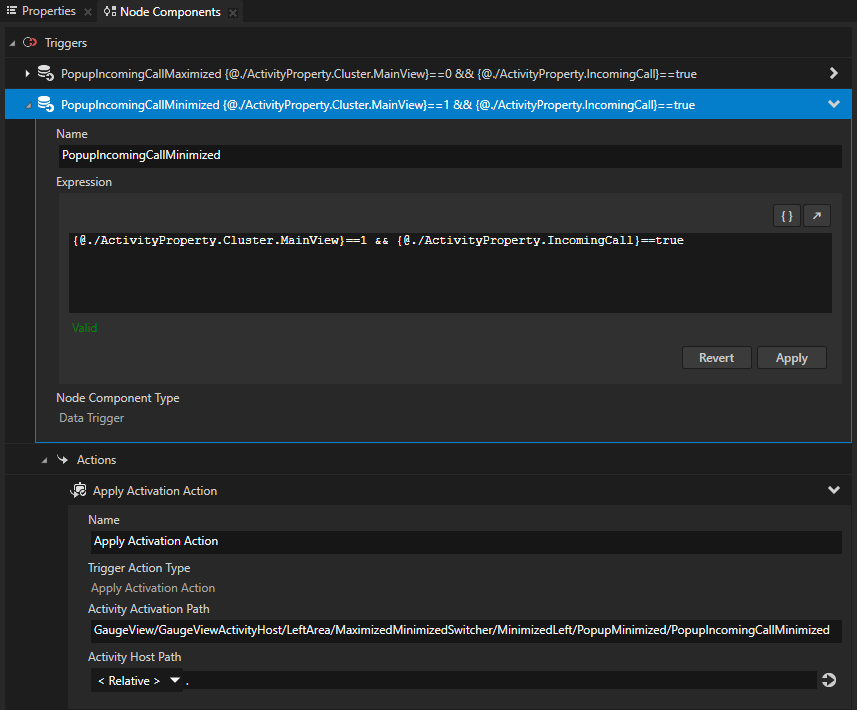The image size is (857, 710).
Task: Collapse the Actions section
Action: [44, 461]
